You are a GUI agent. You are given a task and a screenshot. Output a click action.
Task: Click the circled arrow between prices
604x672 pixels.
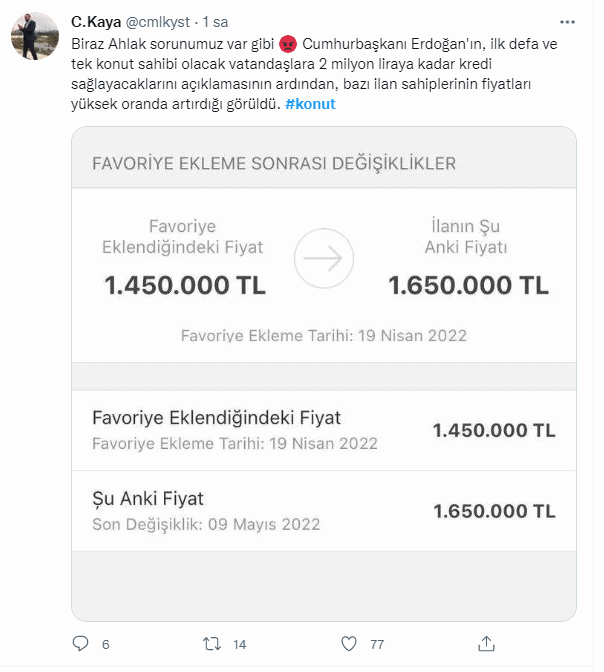coord(324,258)
